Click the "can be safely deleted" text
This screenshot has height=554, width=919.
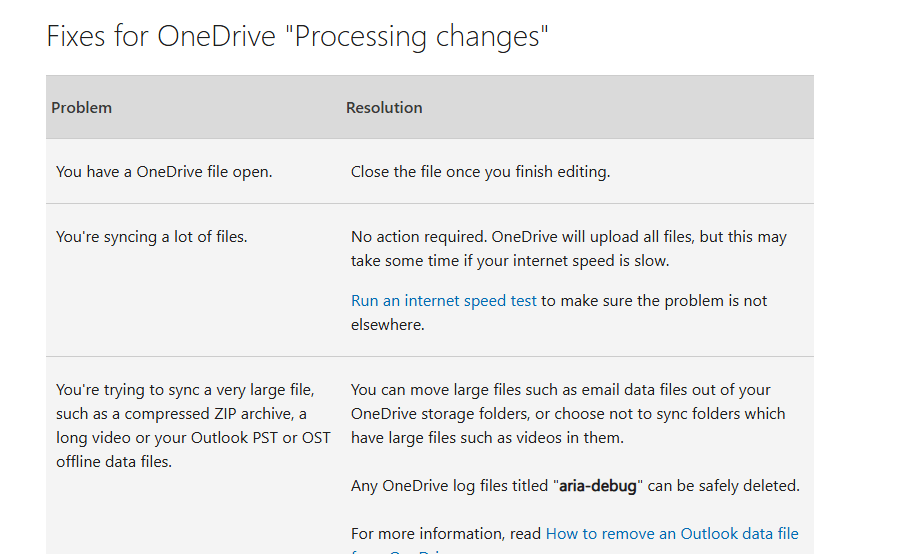pos(725,487)
